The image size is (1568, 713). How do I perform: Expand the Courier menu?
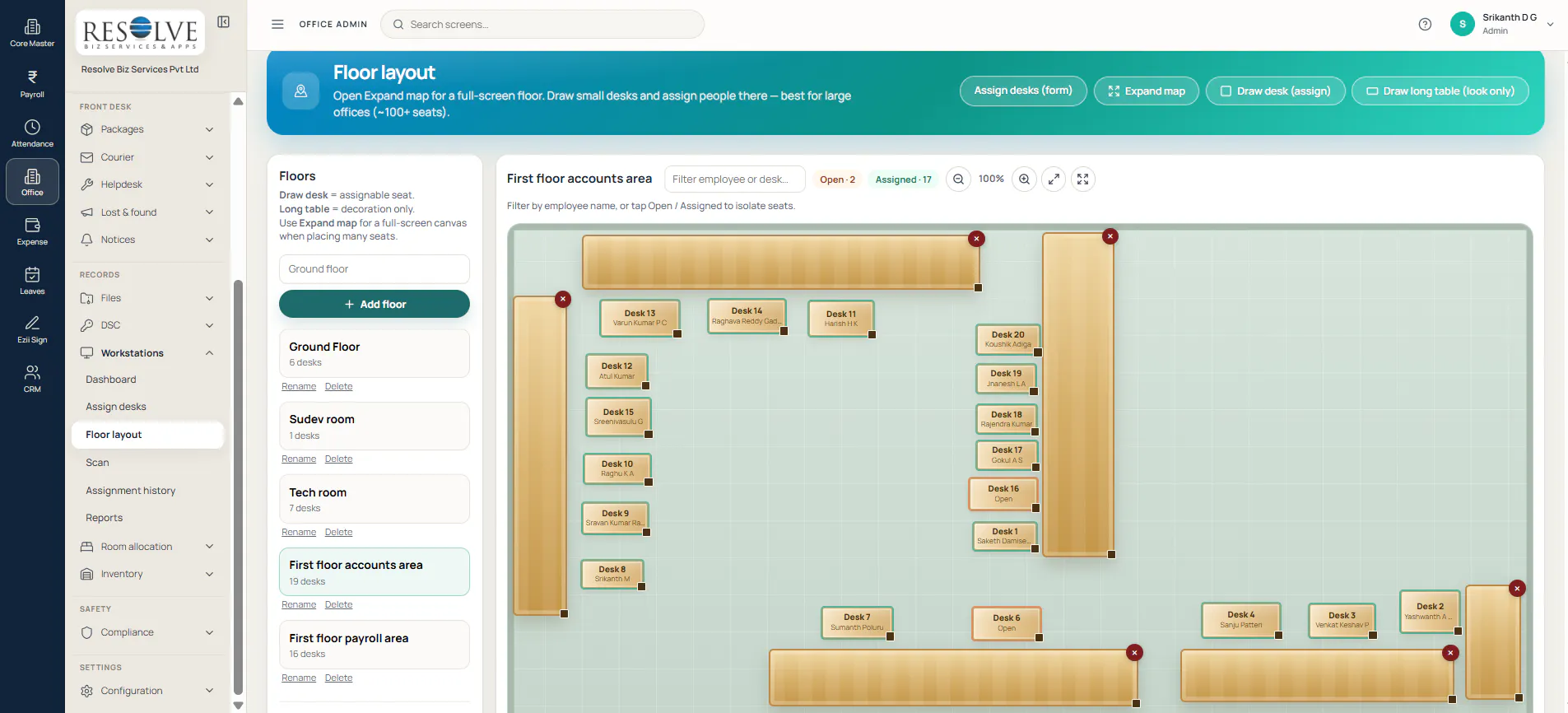click(147, 157)
